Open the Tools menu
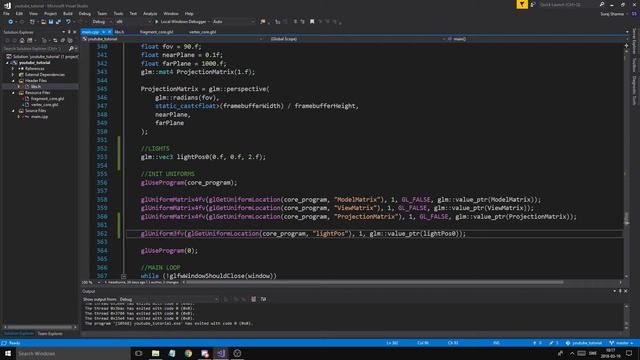This screenshot has height=360, width=640. [x=118, y=13]
